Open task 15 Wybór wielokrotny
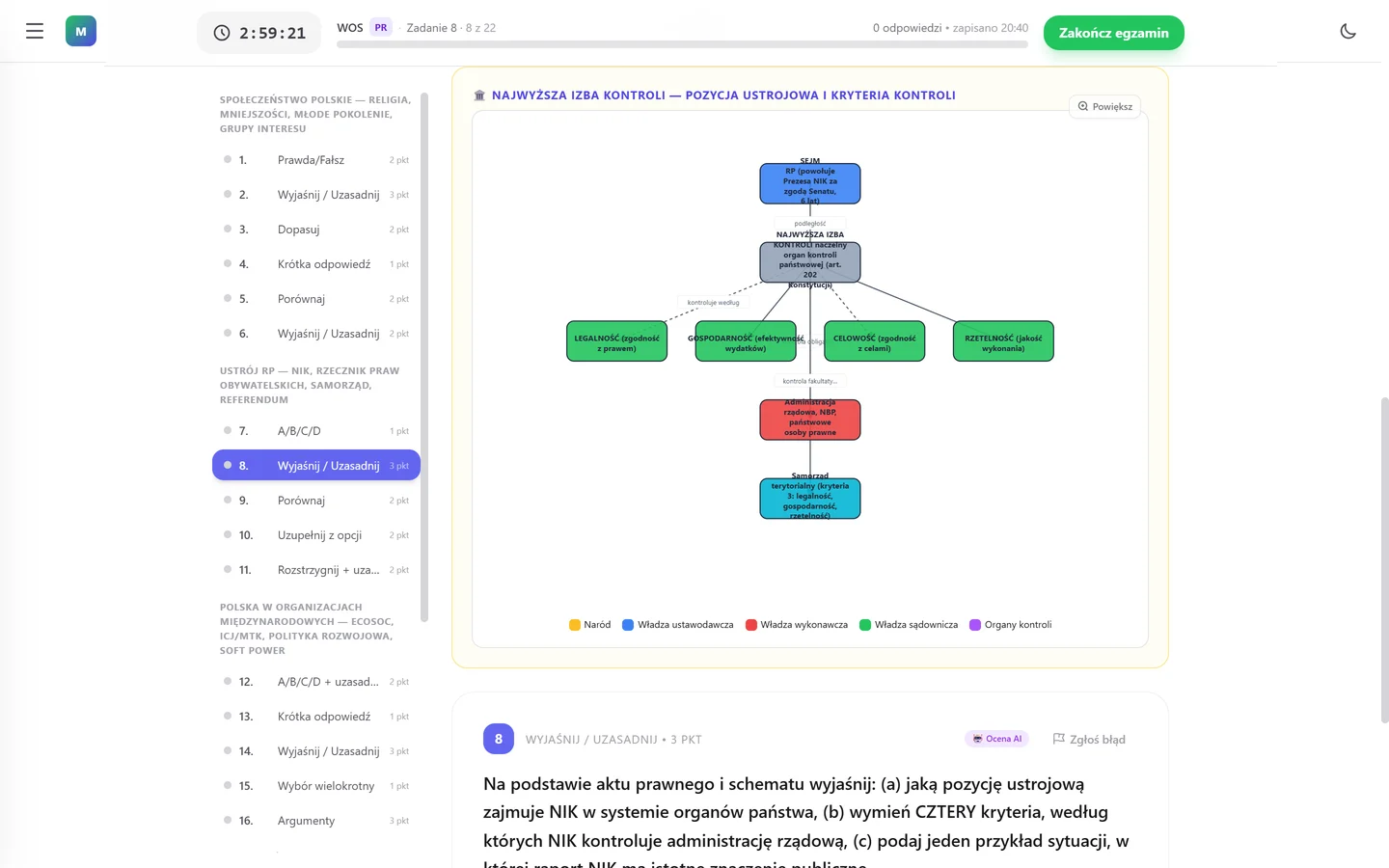 coord(316,786)
